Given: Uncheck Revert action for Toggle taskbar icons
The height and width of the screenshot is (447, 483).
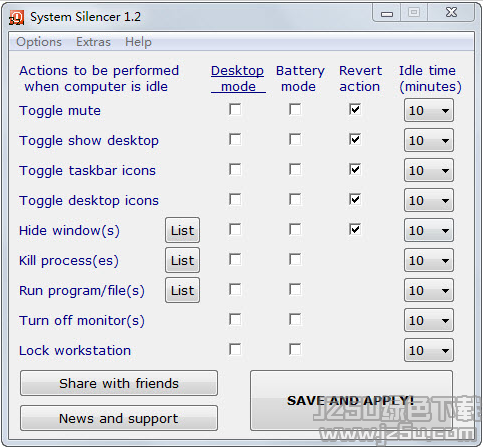Looking at the screenshot, I should click(x=355, y=169).
